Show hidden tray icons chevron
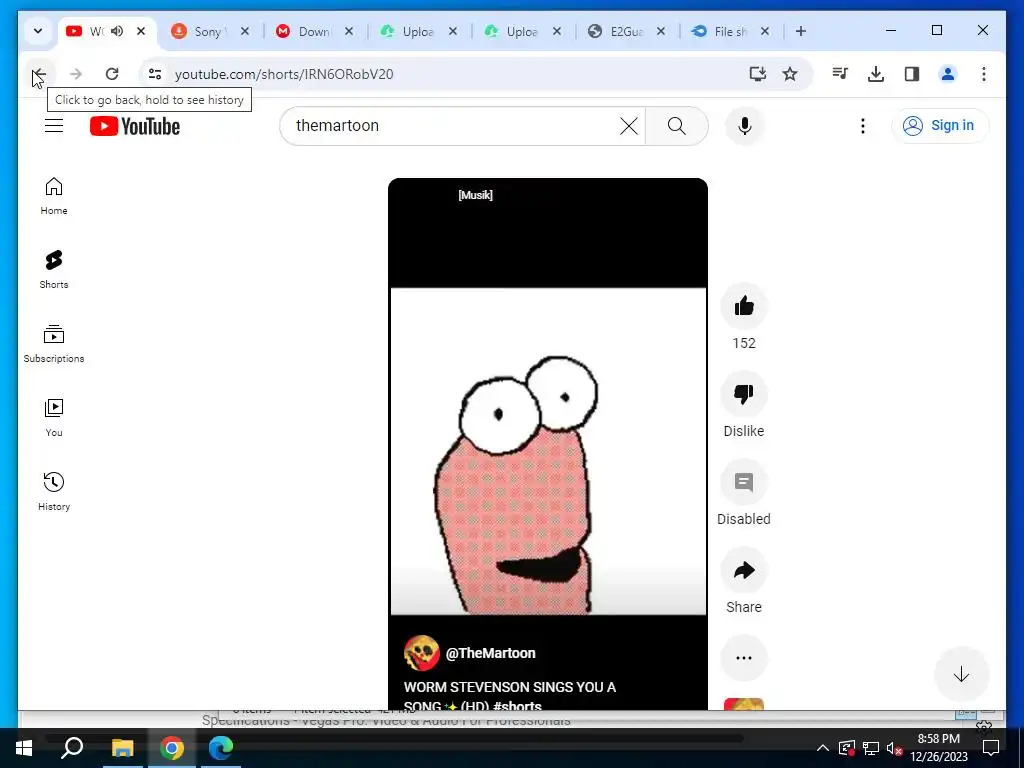Image resolution: width=1024 pixels, height=768 pixels. point(823,748)
